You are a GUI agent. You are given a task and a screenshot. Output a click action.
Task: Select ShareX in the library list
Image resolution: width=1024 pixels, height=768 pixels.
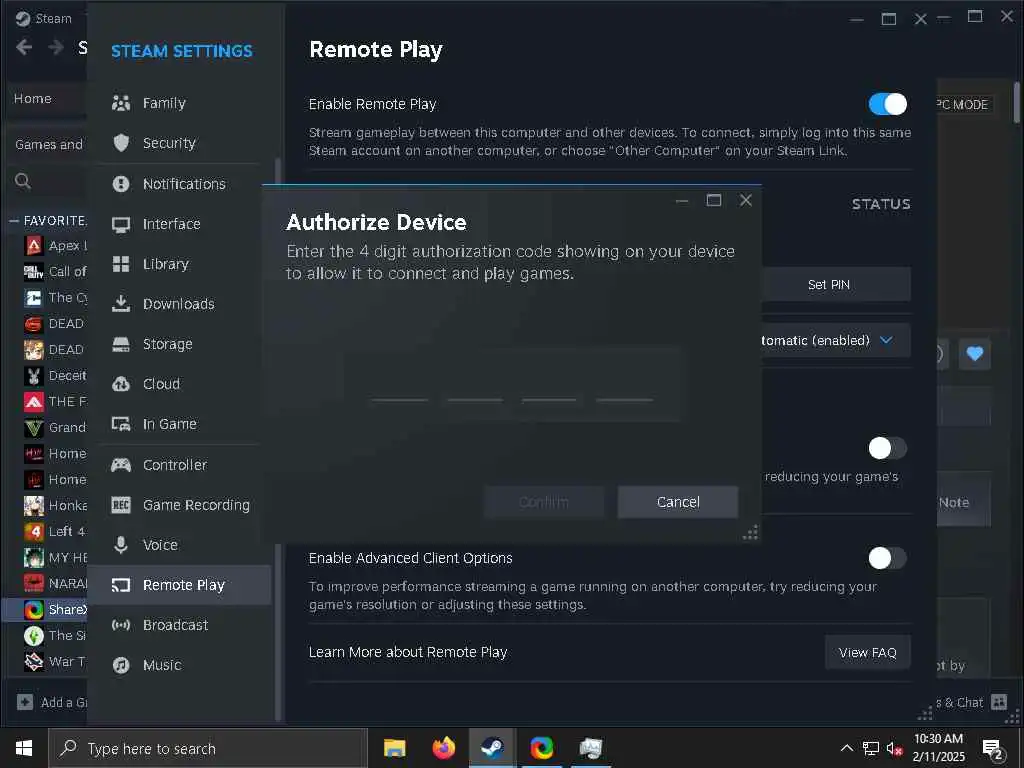pyautogui.click(x=46, y=609)
